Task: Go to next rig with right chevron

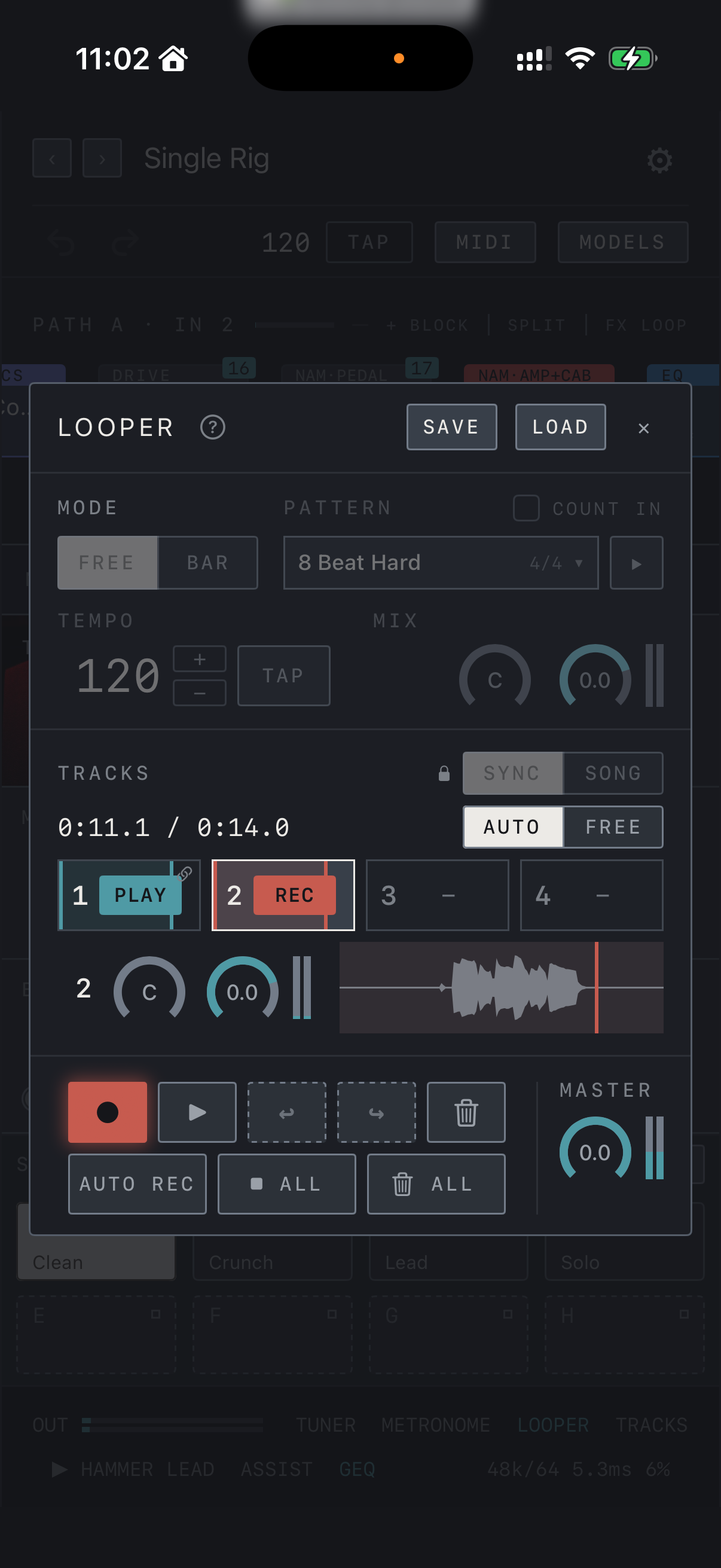Action: click(102, 158)
